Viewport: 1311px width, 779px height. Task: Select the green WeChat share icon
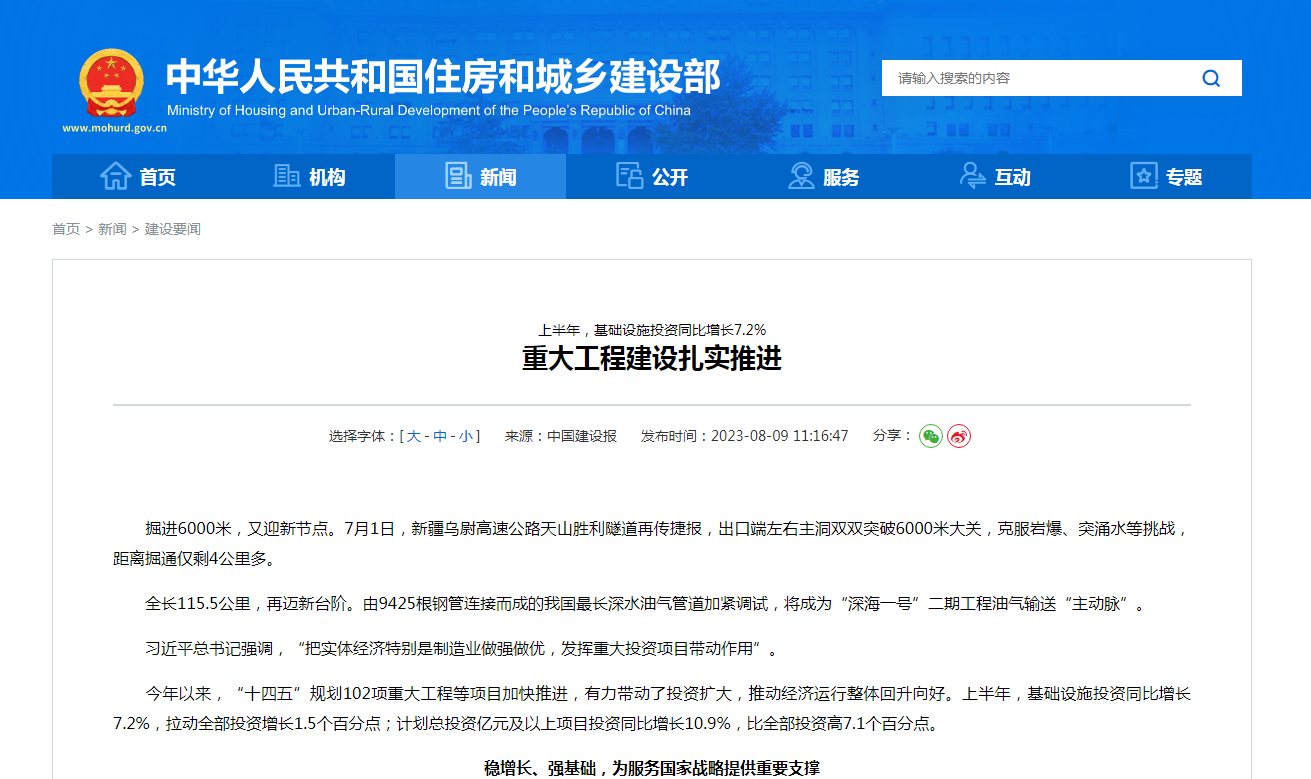(x=930, y=436)
